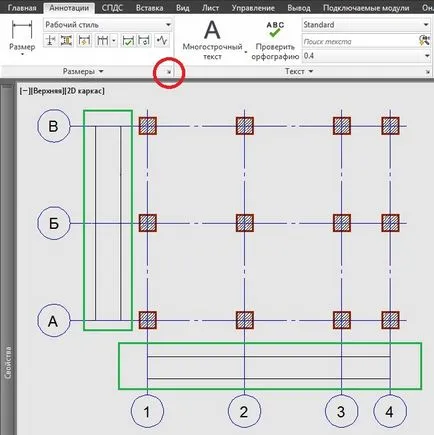
Task: Select axis bubble 3
Action: pyautogui.click(x=341, y=411)
